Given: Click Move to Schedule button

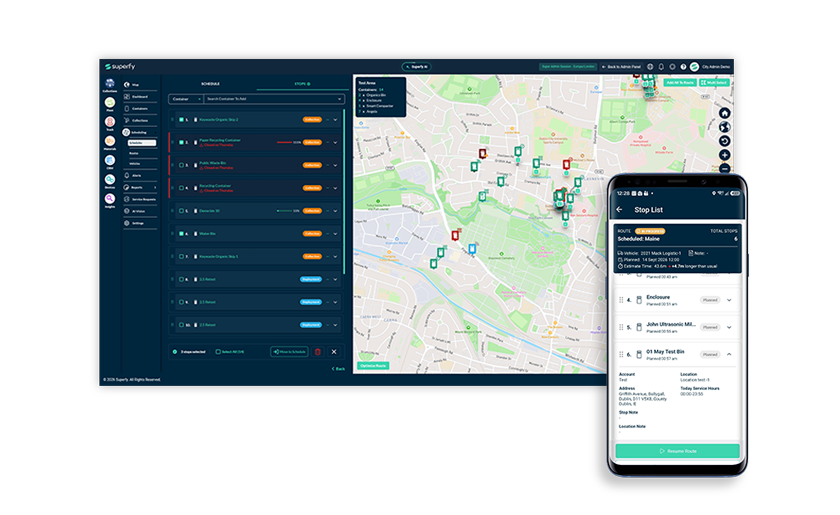Looking at the screenshot, I should click(289, 352).
